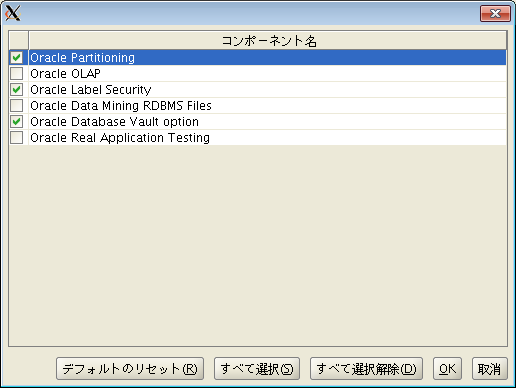Screen dimensions: 516x388
Task: Cancel with the 取消 button
Action: 490,369
